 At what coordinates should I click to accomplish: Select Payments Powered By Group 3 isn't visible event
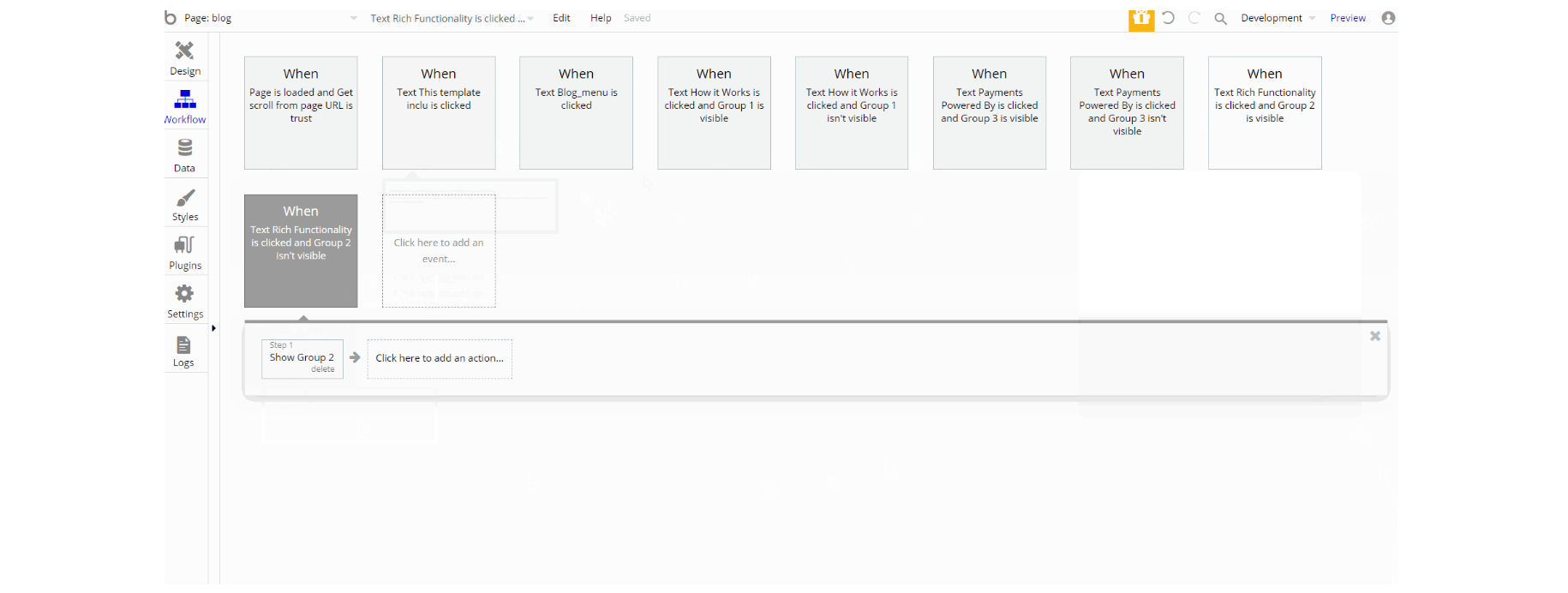(1127, 113)
